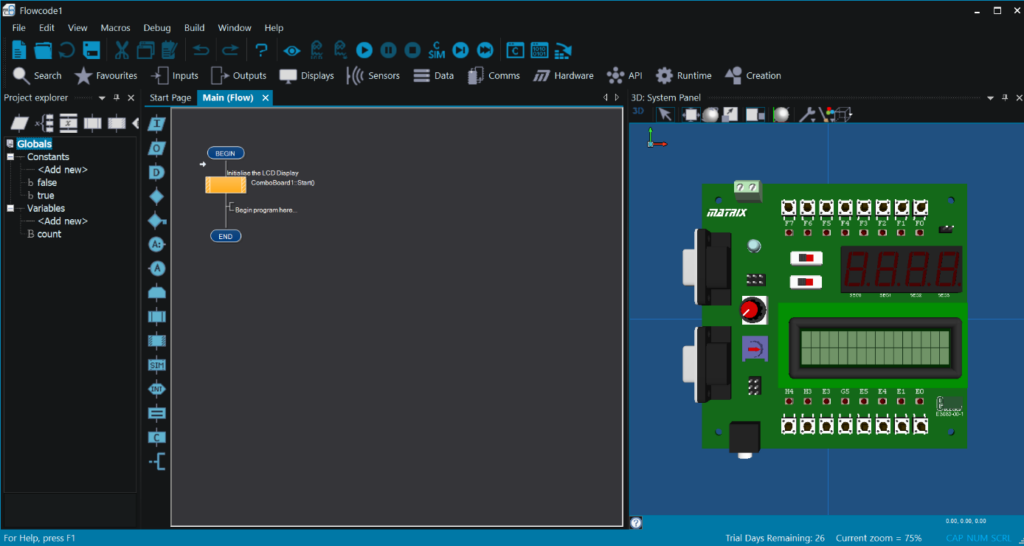This screenshot has width=1024, height=546.
Task: Switch to the Start Page tab
Action: pos(169,98)
